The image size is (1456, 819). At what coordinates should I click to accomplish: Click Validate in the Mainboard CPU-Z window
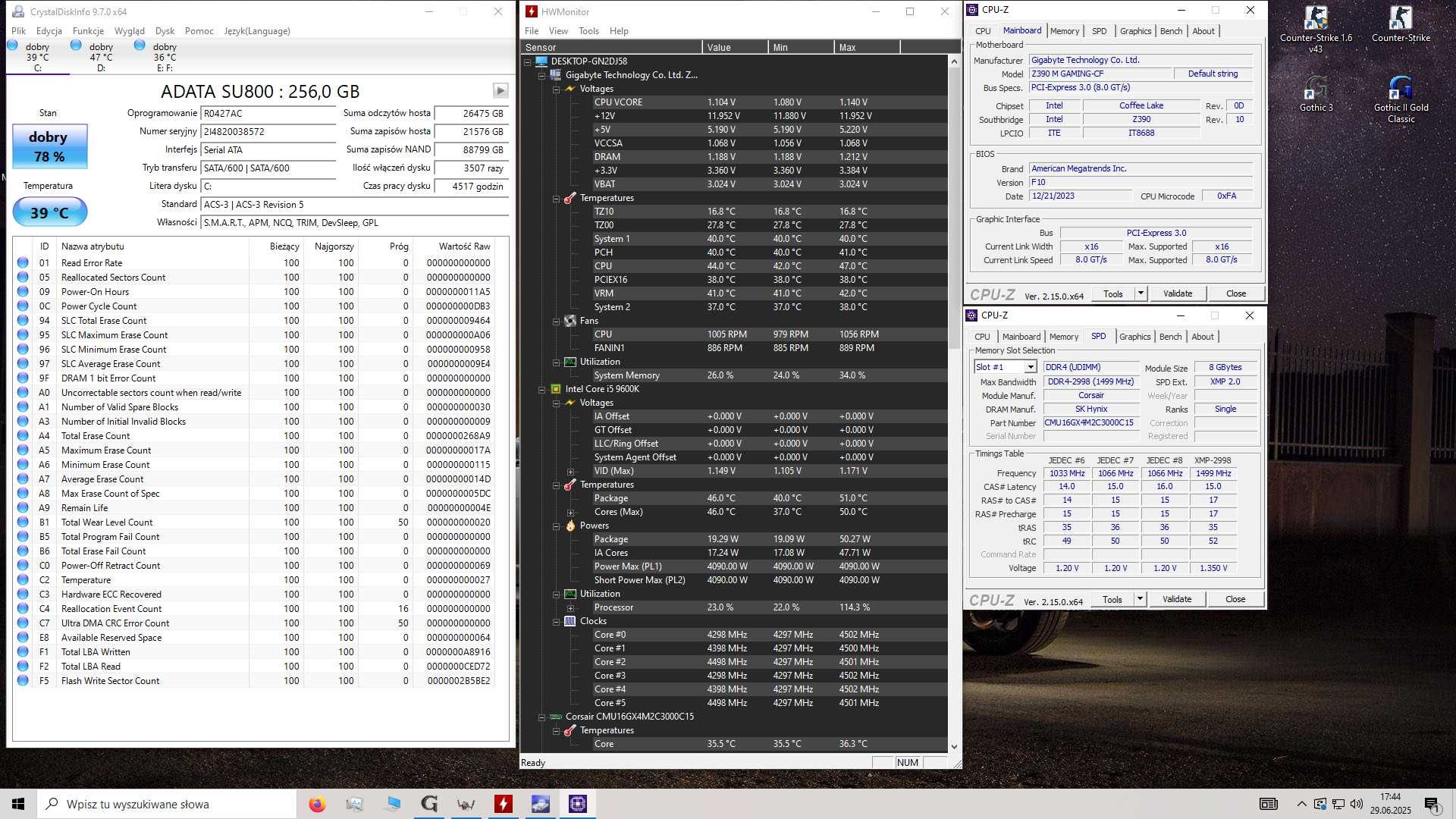1178,293
